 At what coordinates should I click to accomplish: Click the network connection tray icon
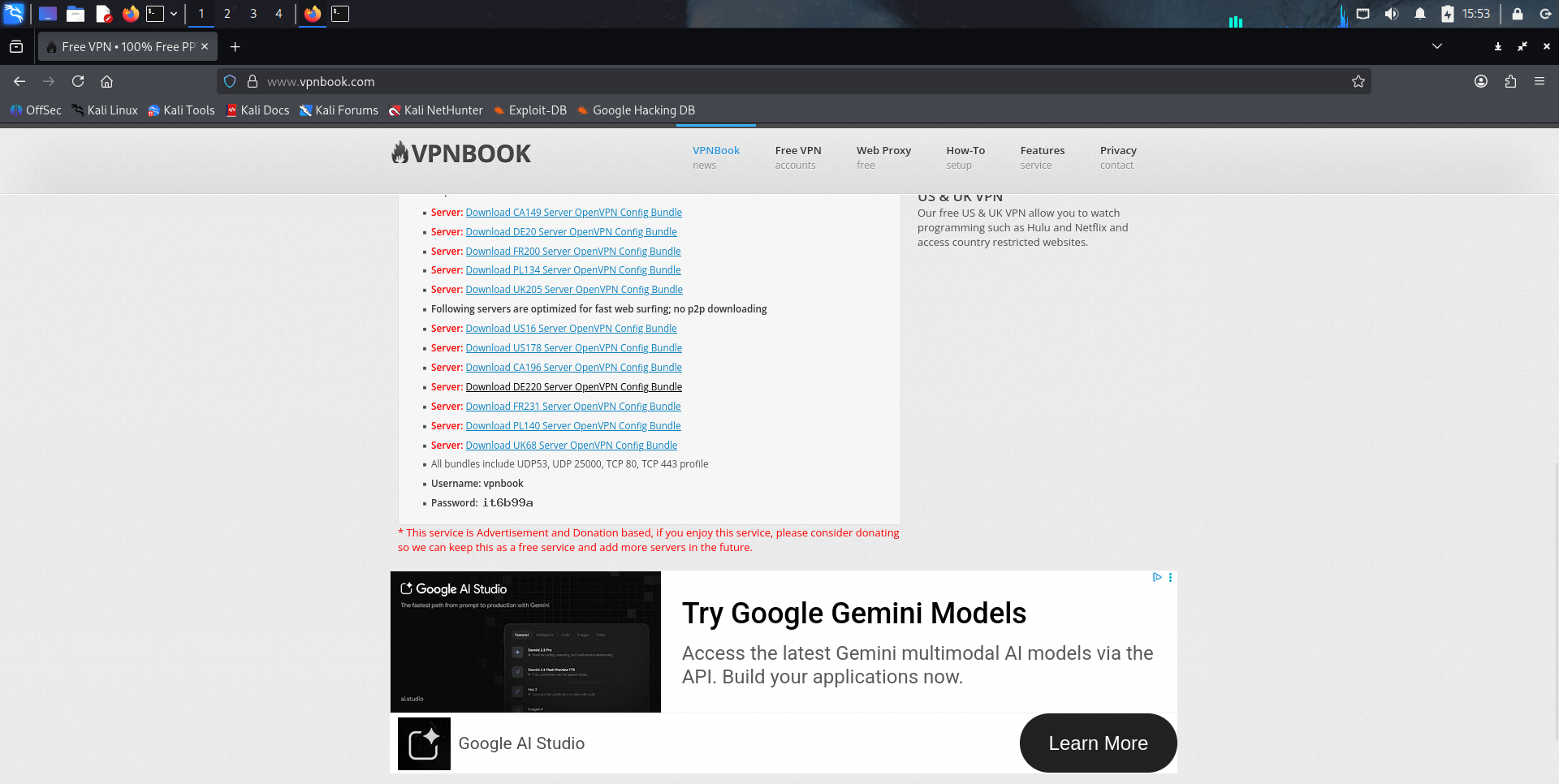tap(1363, 14)
